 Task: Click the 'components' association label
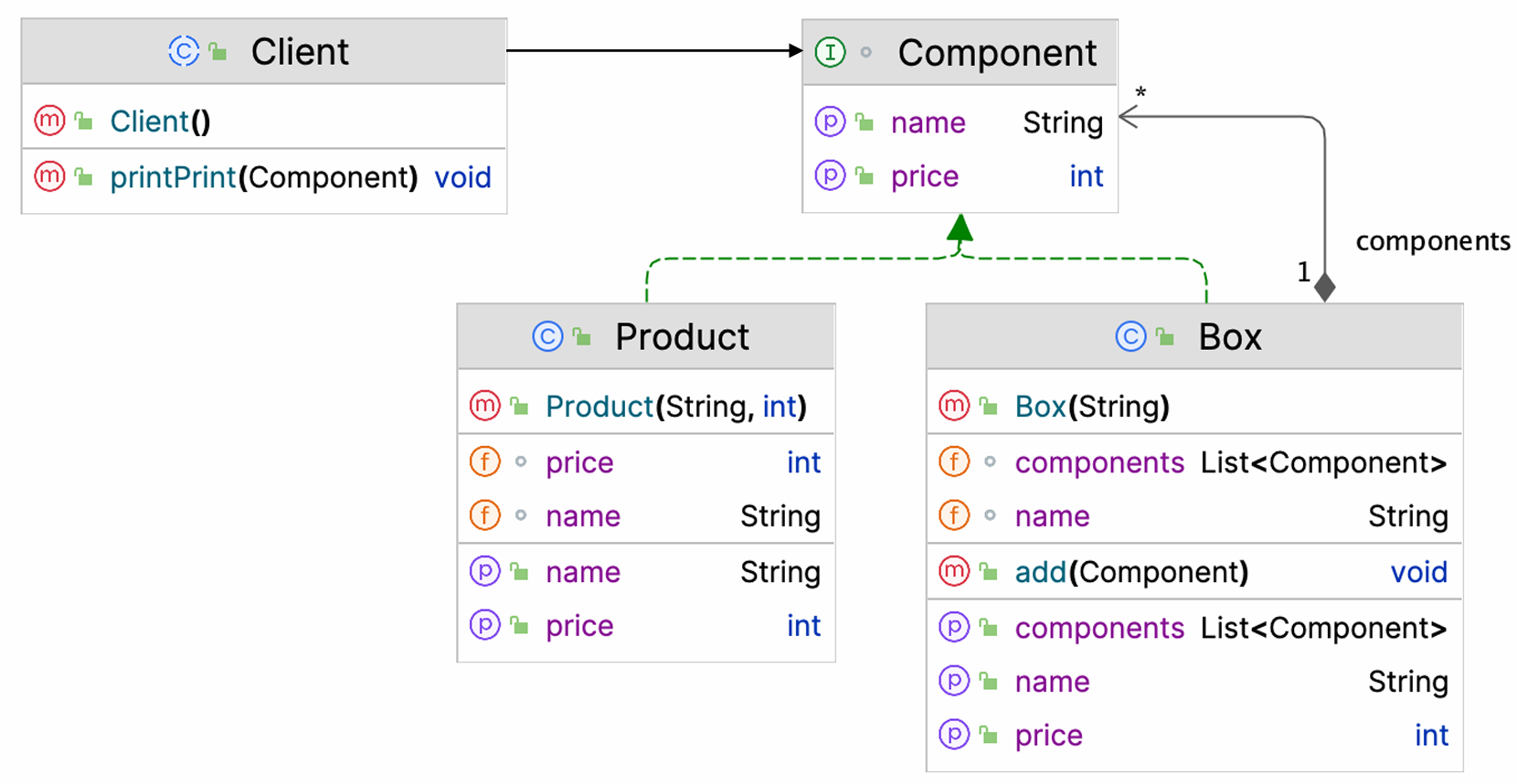coord(1432,241)
